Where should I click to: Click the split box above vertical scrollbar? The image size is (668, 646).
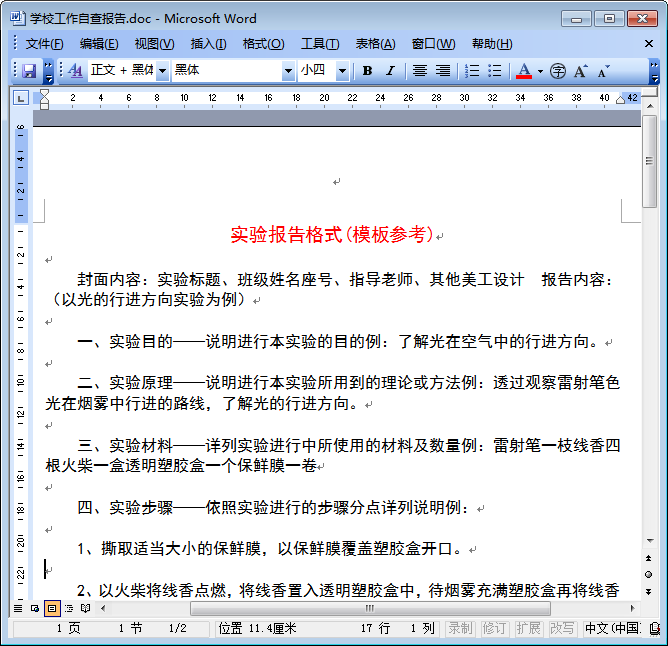tap(650, 92)
